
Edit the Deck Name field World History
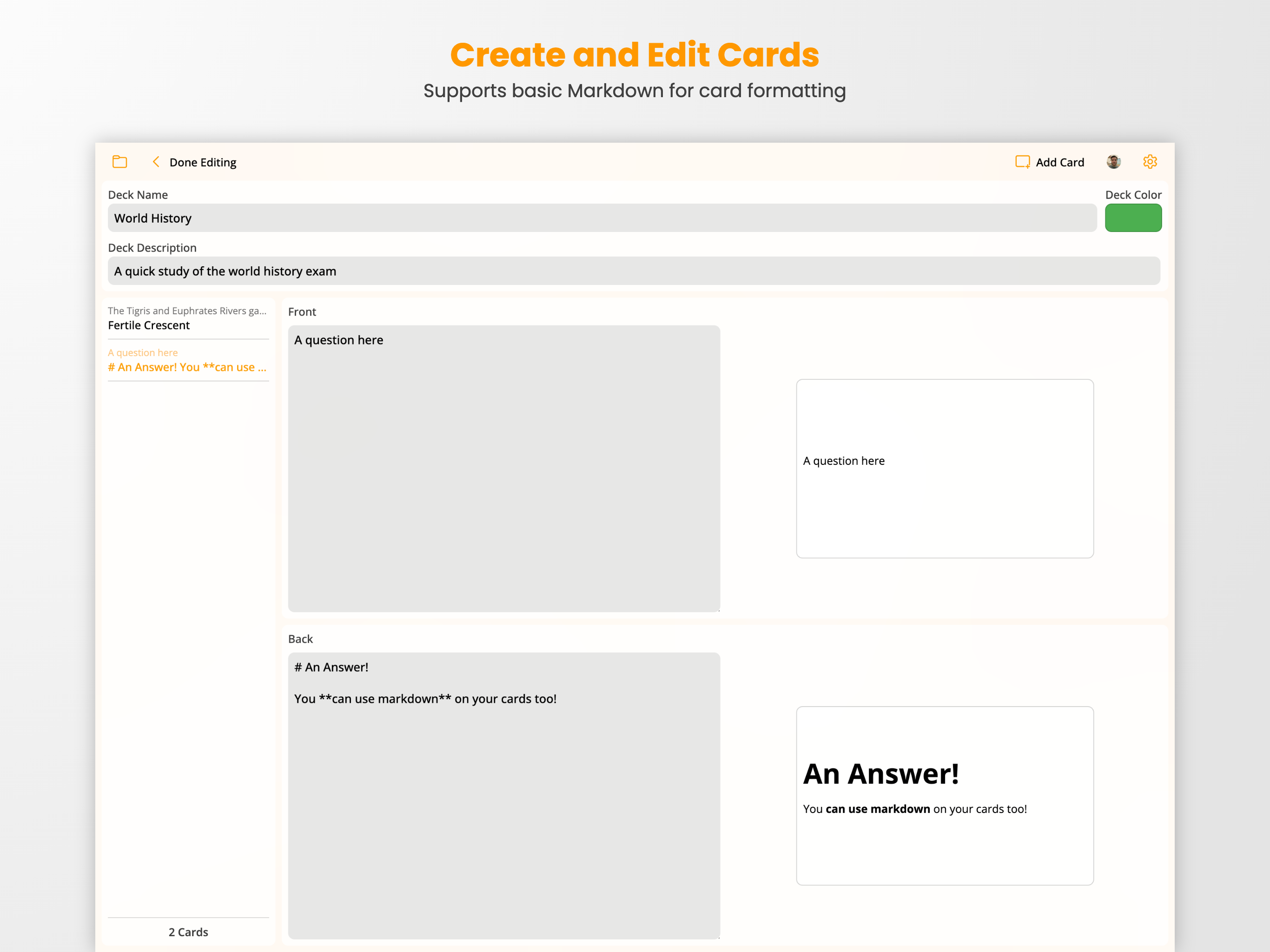(602, 218)
